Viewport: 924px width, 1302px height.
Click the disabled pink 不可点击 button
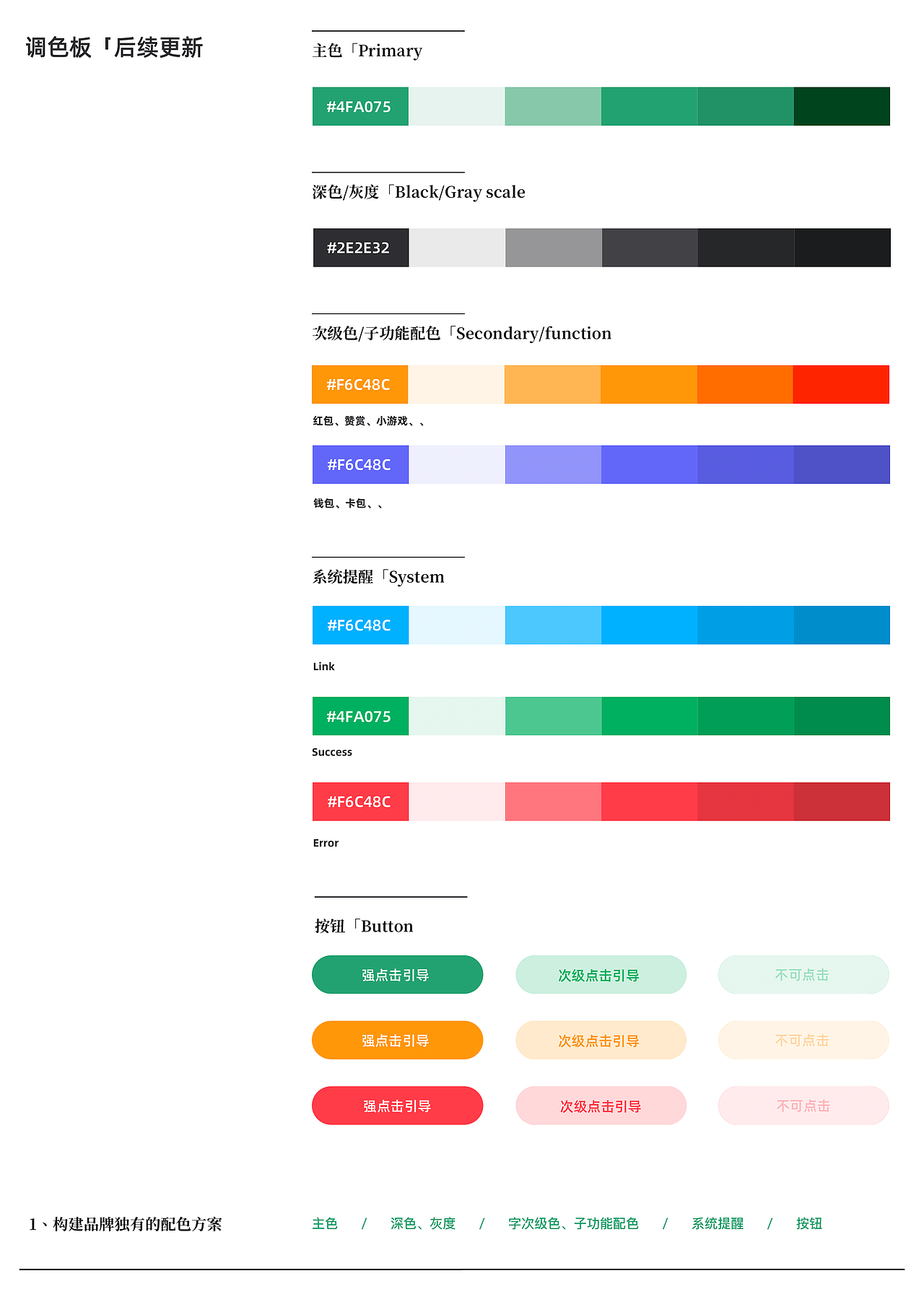(803, 1106)
